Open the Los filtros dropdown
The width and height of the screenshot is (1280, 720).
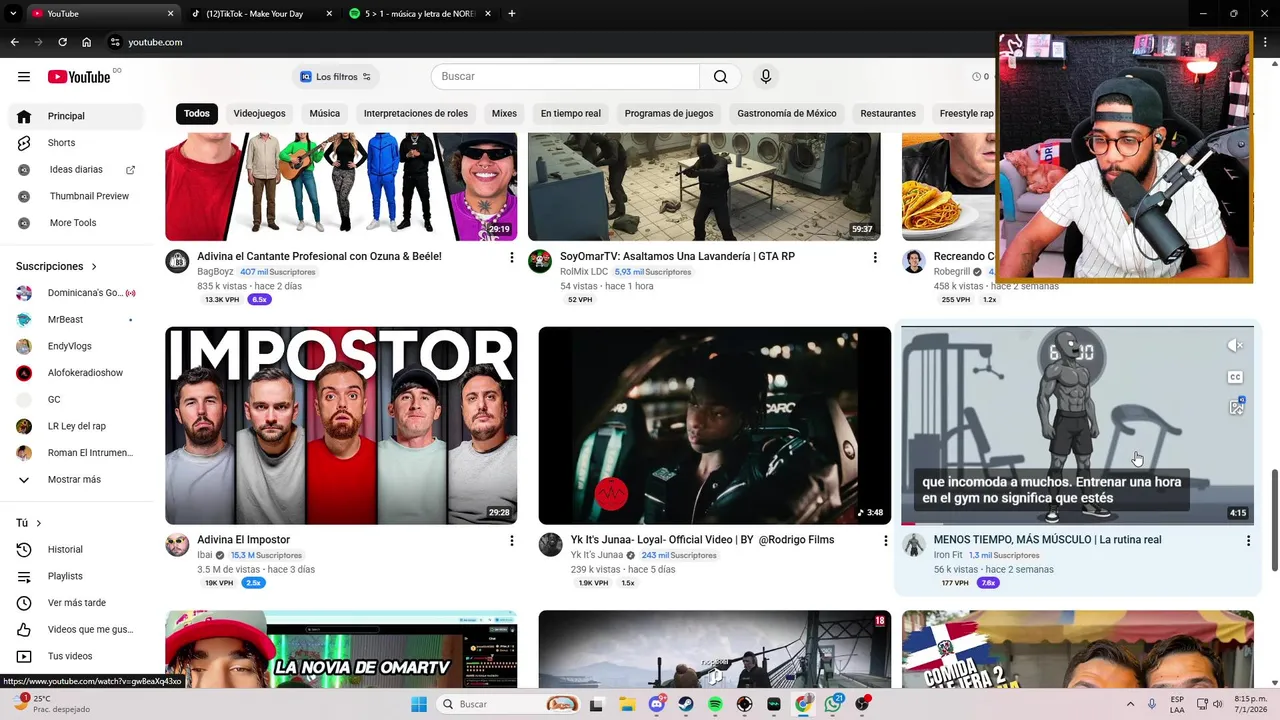336,77
